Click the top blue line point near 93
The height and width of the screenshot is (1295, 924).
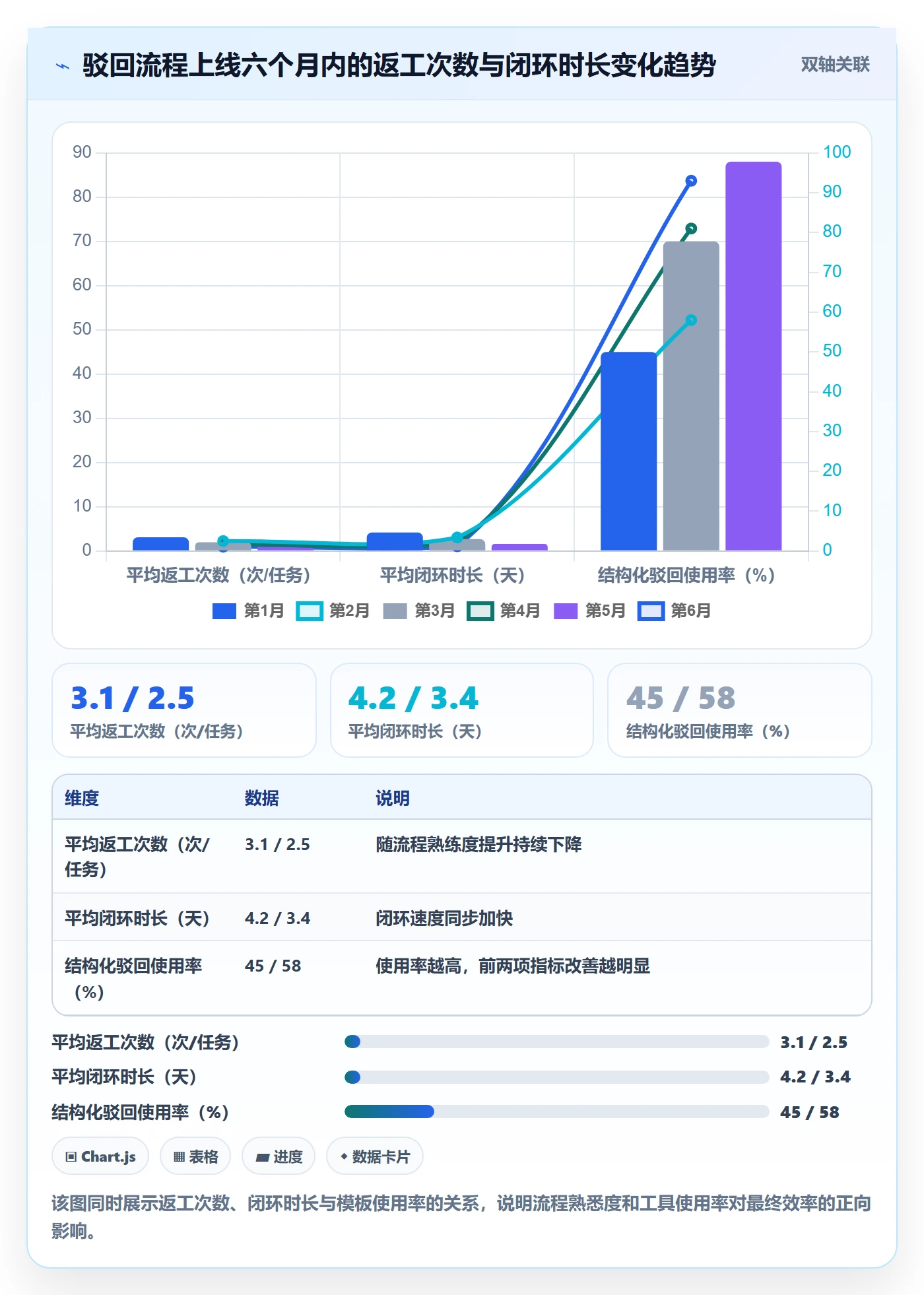pyautogui.click(x=691, y=181)
